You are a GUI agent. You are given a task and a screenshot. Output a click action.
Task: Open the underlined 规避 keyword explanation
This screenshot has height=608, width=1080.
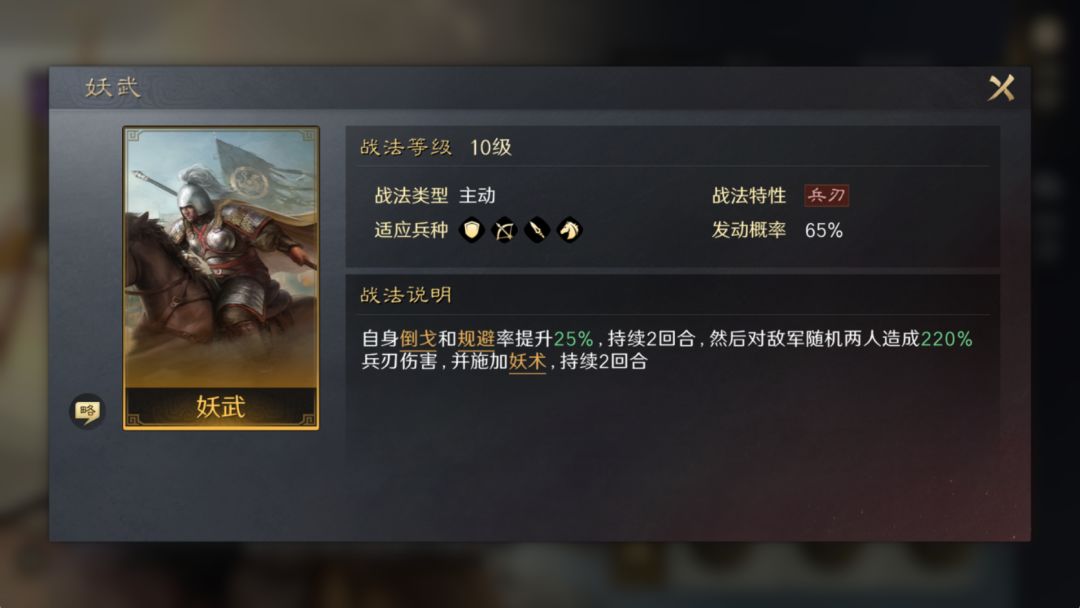coord(476,339)
